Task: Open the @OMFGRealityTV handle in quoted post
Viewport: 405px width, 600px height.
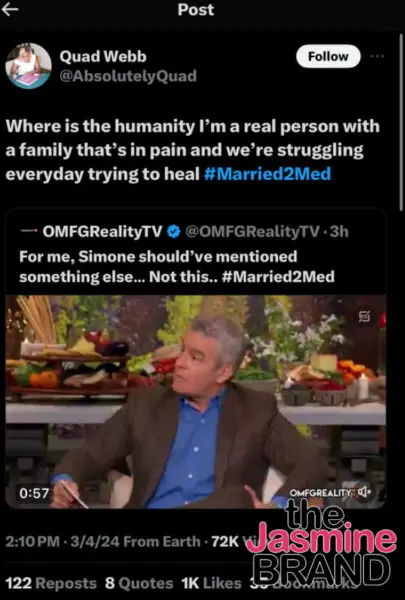Action: [252, 232]
